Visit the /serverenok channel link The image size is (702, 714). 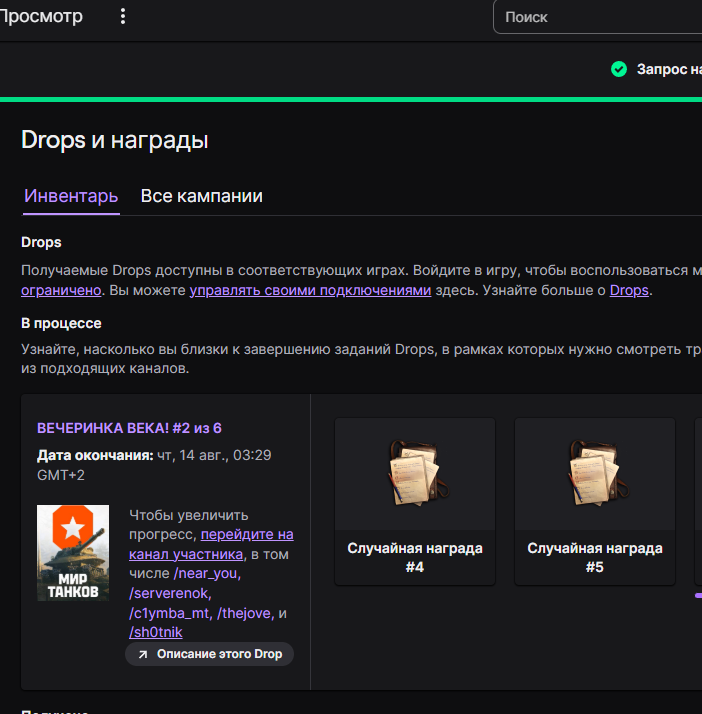(169, 593)
